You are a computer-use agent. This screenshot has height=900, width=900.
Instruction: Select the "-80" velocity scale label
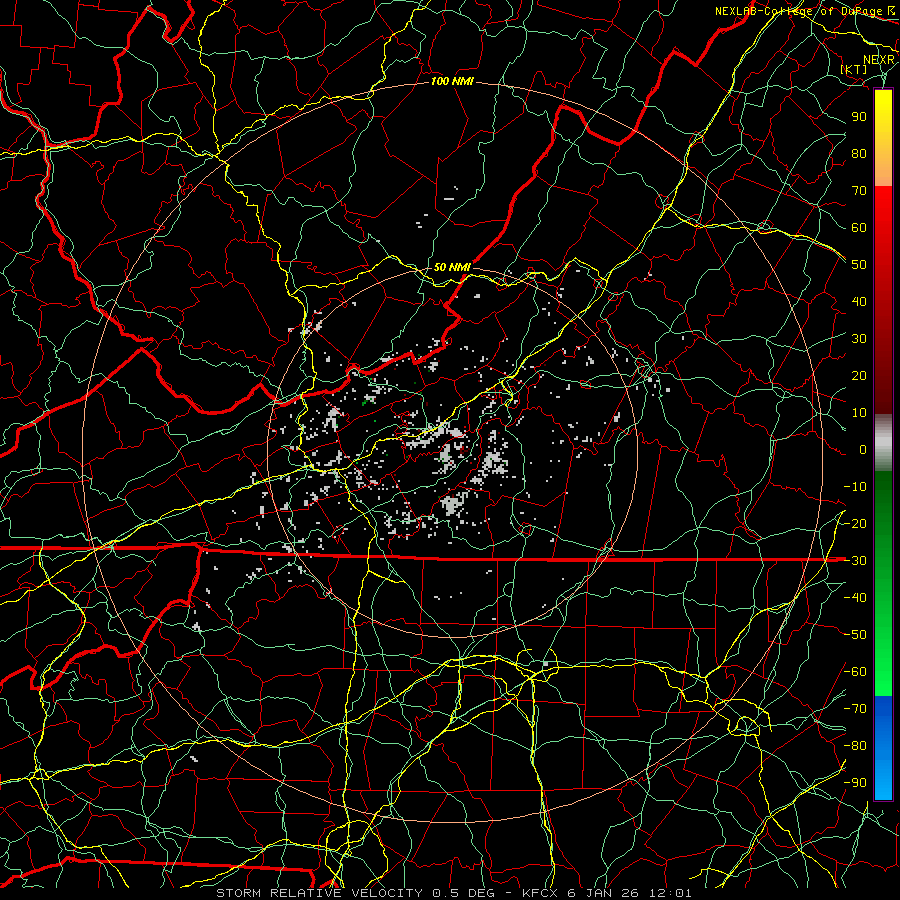click(x=855, y=746)
